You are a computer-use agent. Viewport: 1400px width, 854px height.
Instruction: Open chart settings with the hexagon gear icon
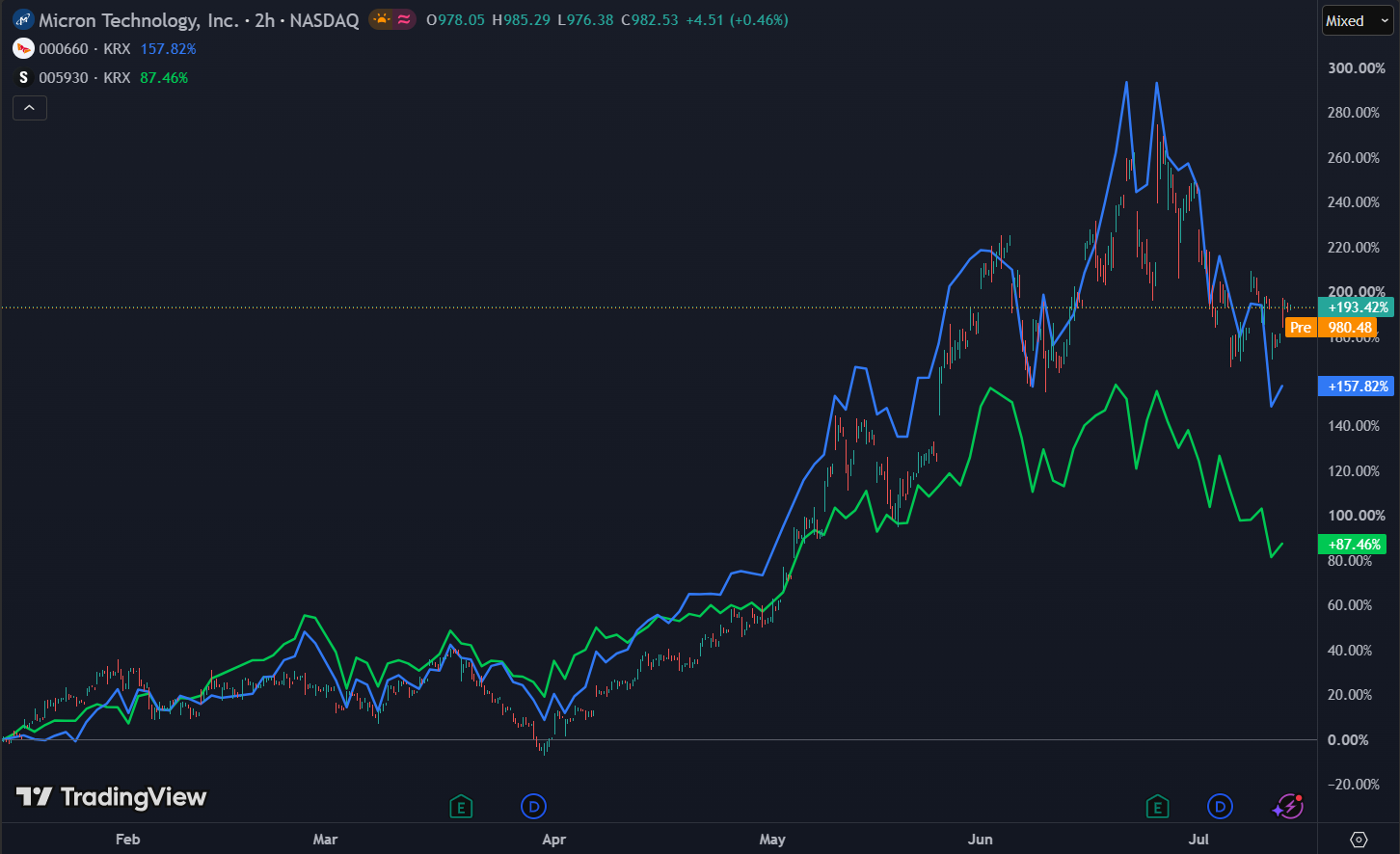coord(1359,840)
